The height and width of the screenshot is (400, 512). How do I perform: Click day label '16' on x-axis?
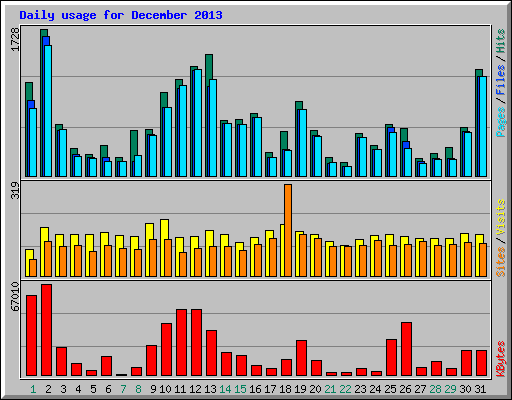(x=255, y=389)
